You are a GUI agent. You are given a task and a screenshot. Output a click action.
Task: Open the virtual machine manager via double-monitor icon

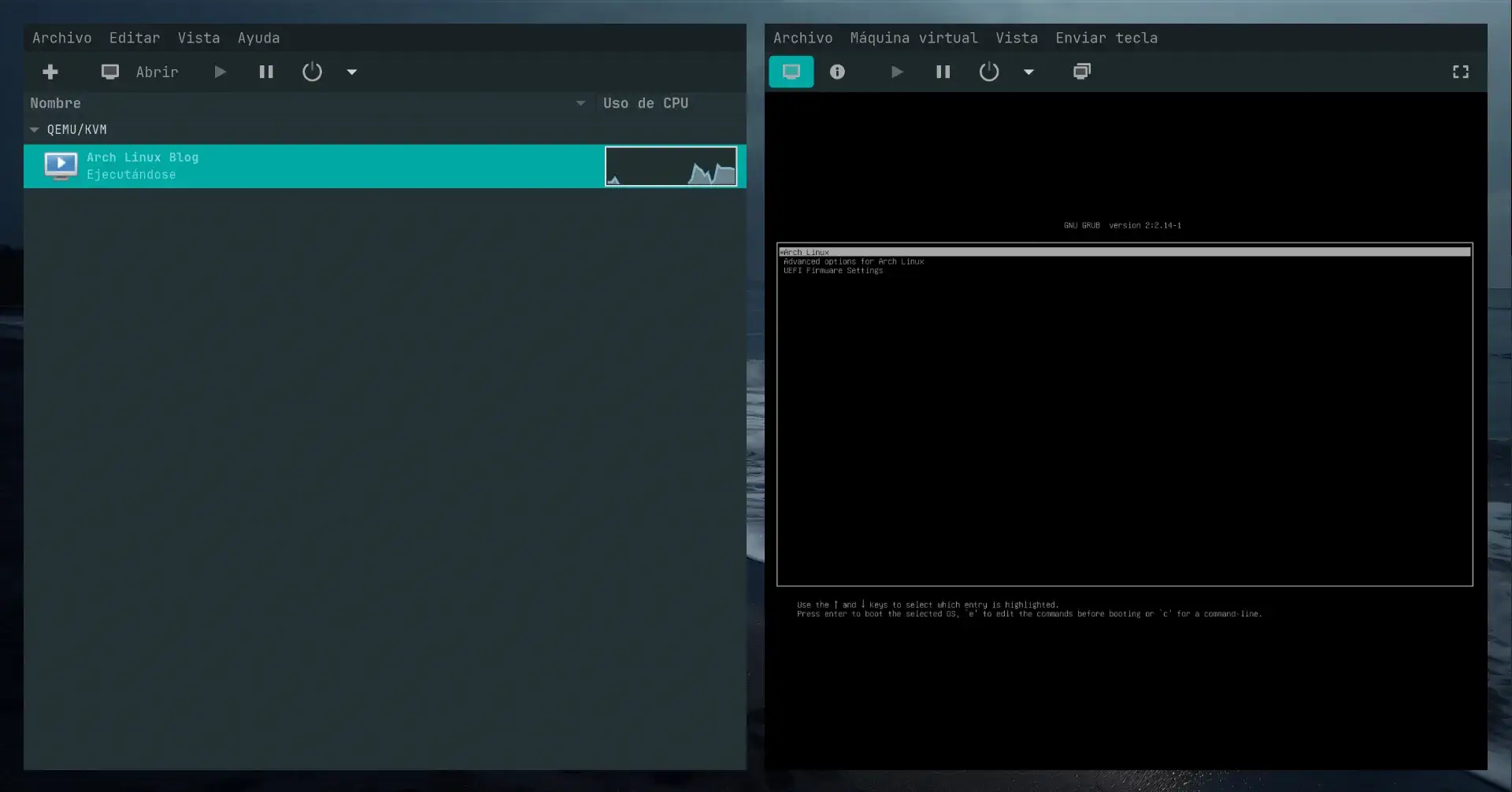coord(1081,72)
